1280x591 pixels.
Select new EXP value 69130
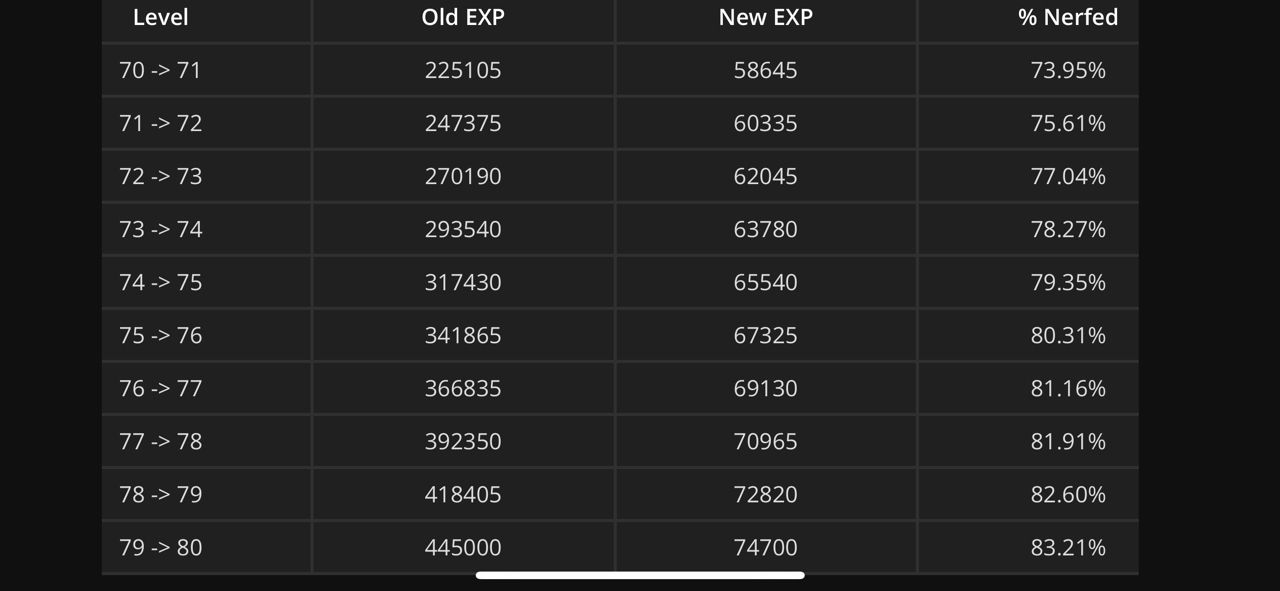tap(765, 388)
